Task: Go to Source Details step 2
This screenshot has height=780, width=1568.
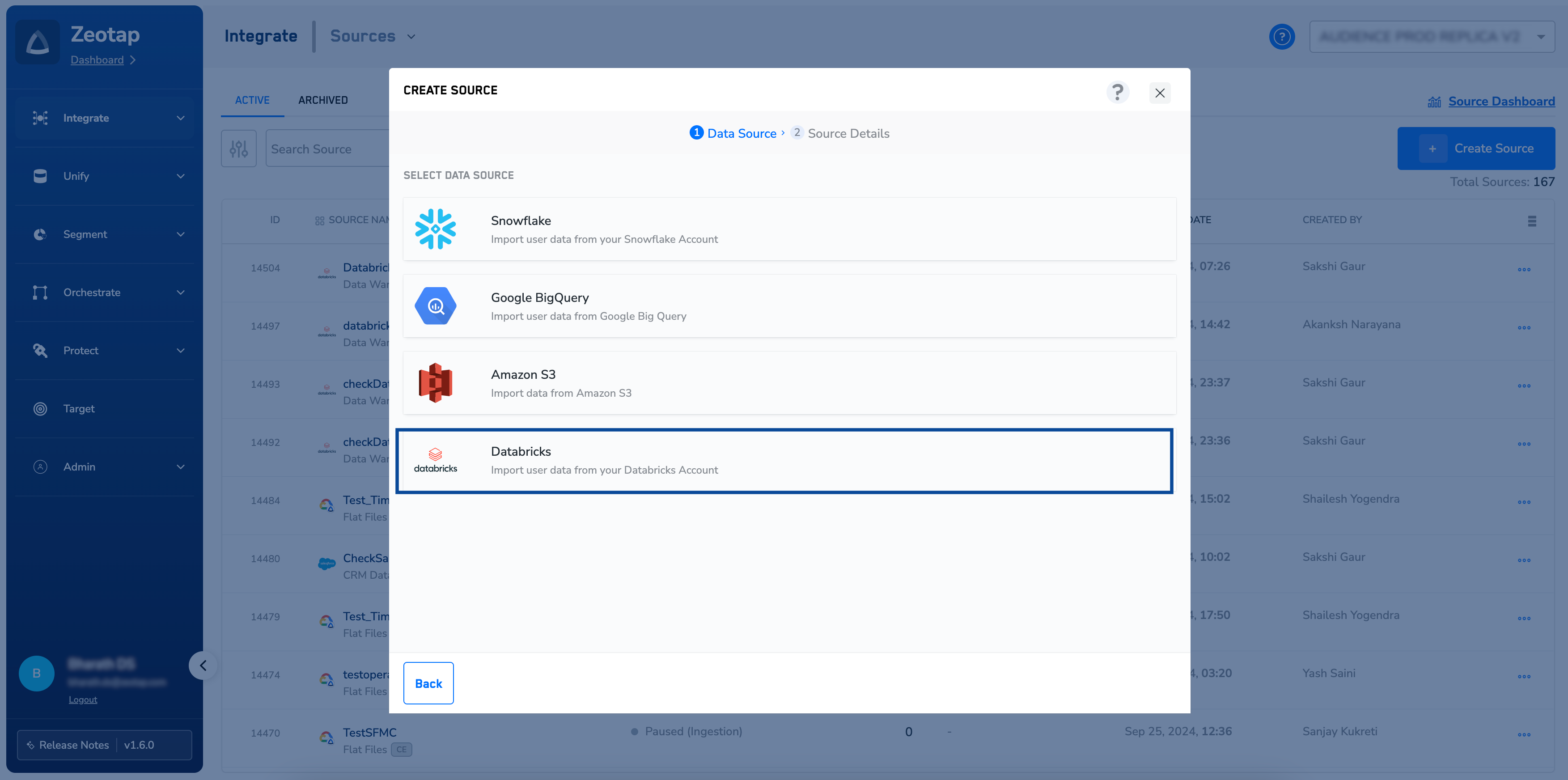Action: click(840, 133)
